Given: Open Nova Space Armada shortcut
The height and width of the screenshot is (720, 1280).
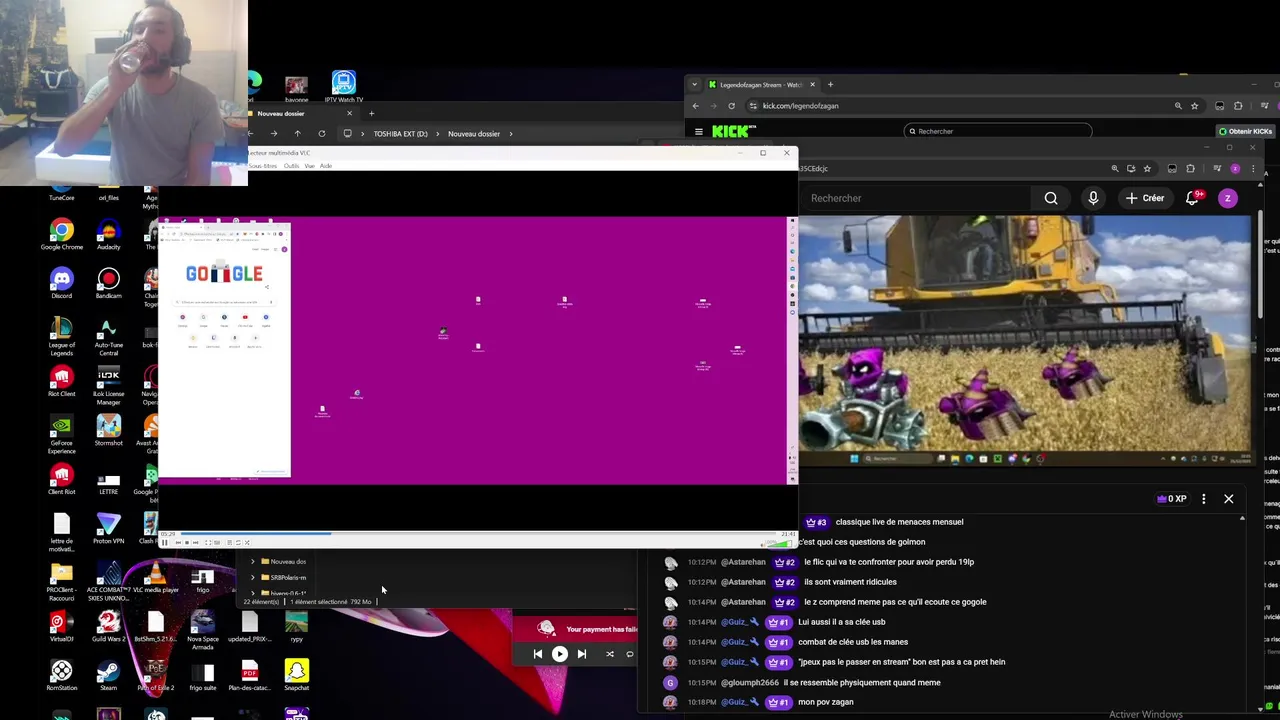Looking at the screenshot, I should (203, 631).
